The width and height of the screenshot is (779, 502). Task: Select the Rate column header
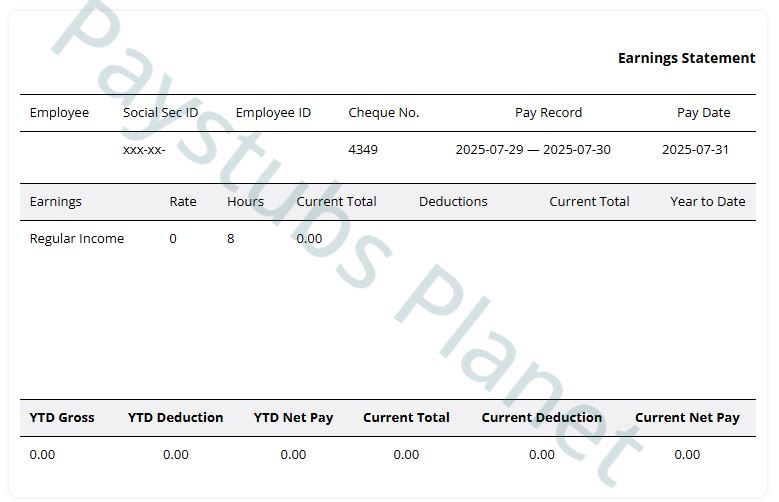click(x=183, y=201)
